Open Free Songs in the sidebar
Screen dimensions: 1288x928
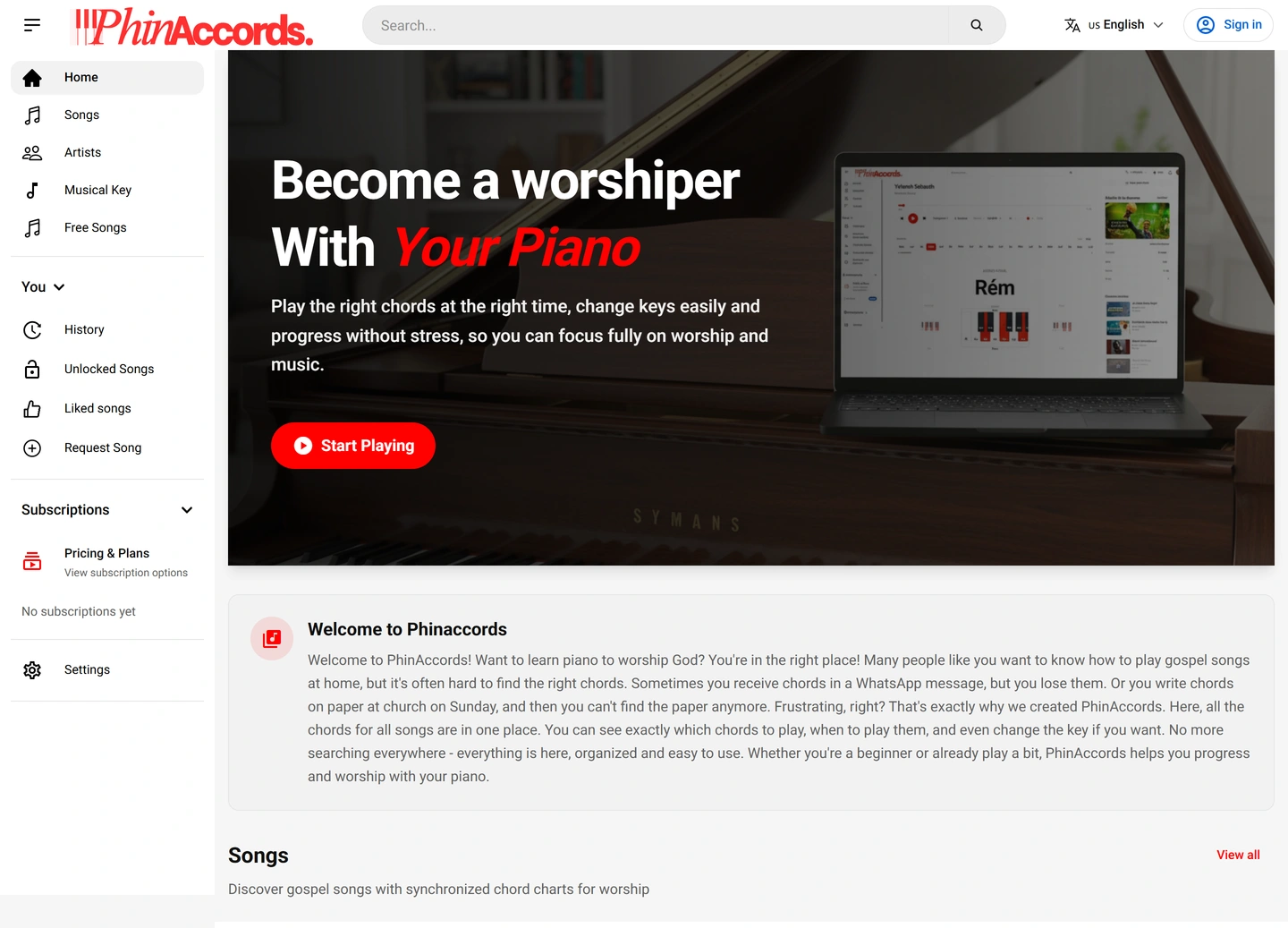[x=107, y=228]
